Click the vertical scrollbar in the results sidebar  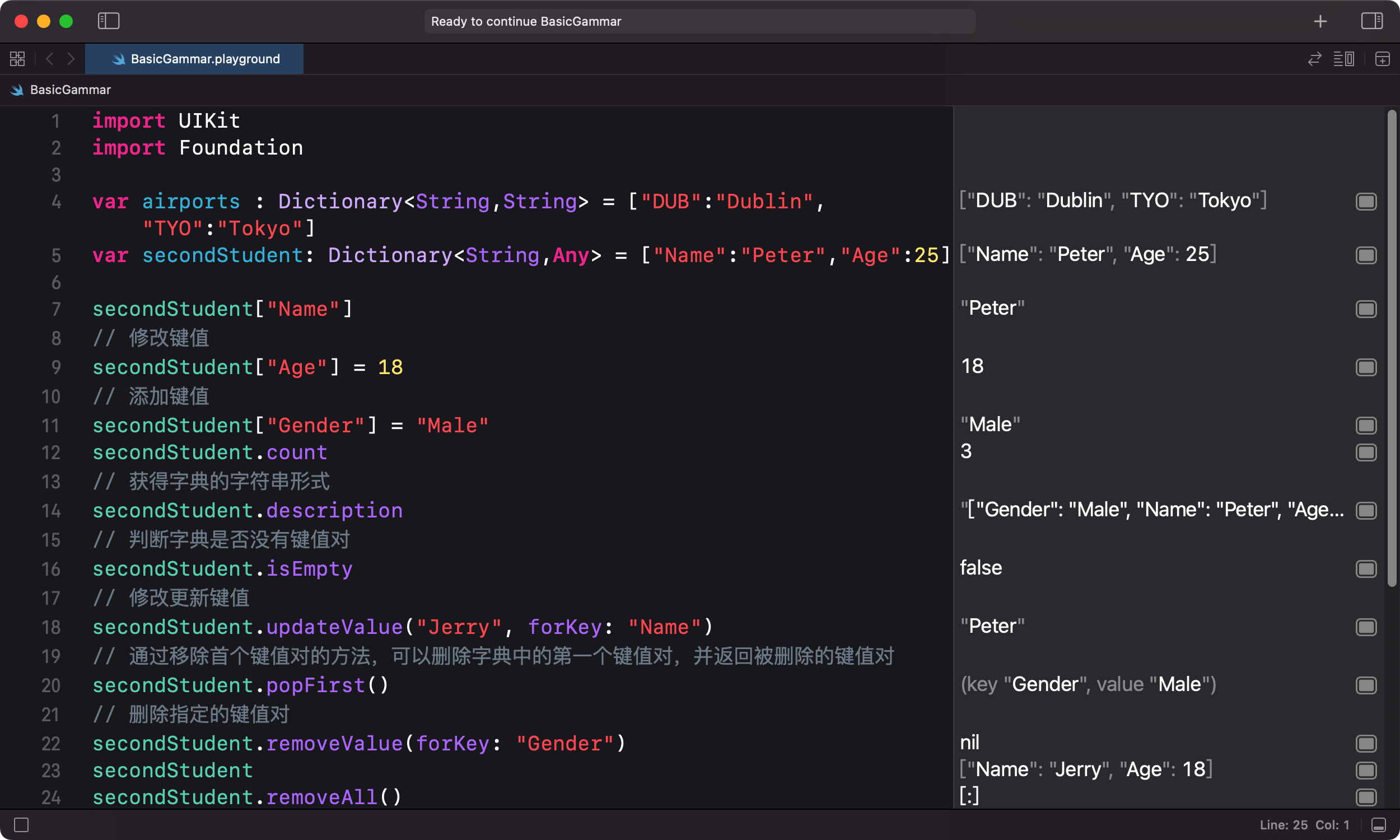click(x=1392, y=348)
